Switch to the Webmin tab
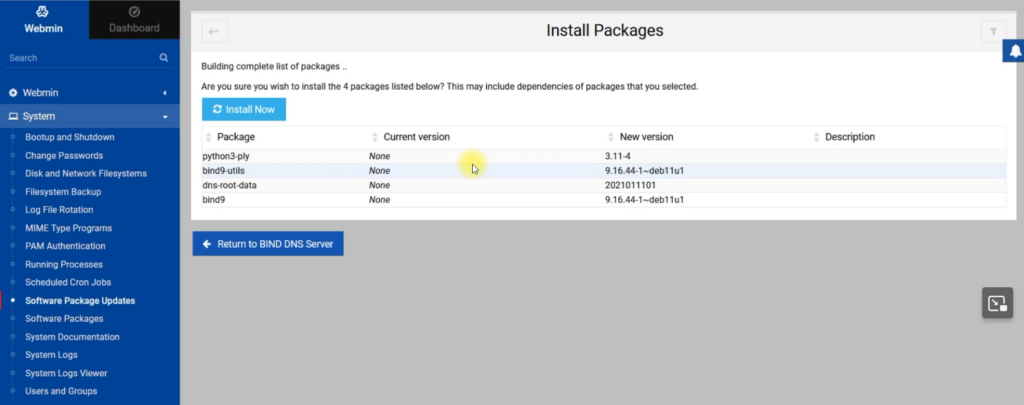This screenshot has height=405, width=1024. [x=44, y=20]
